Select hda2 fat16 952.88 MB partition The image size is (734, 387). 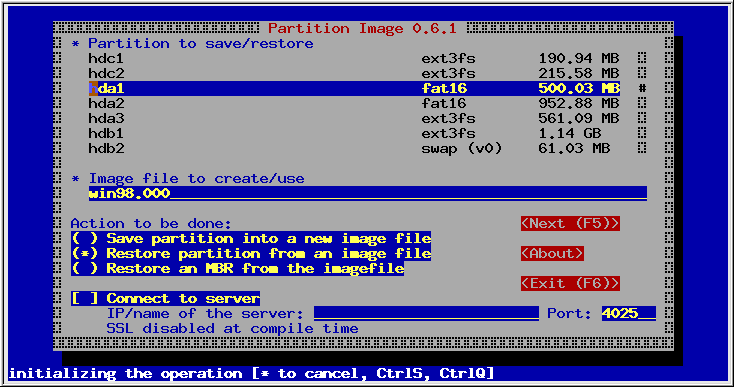[x=354, y=103]
